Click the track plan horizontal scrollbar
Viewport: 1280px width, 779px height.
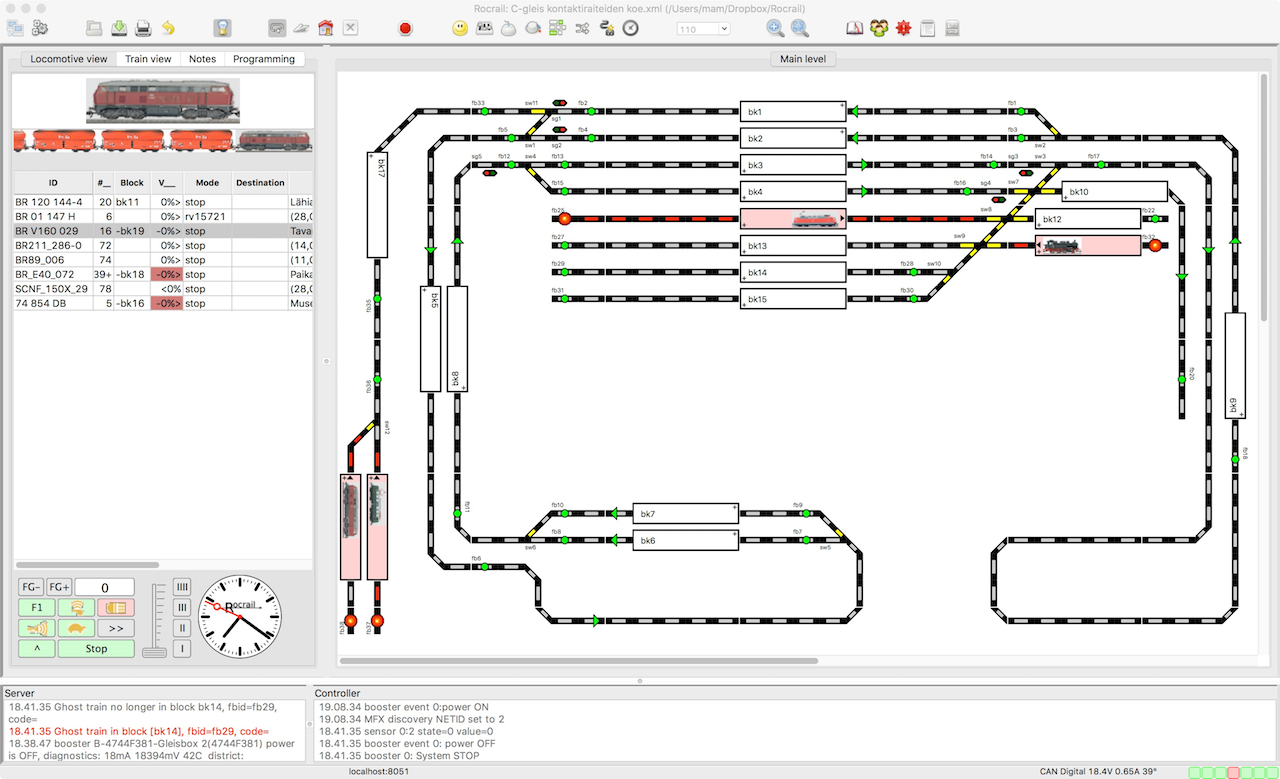tap(578, 661)
